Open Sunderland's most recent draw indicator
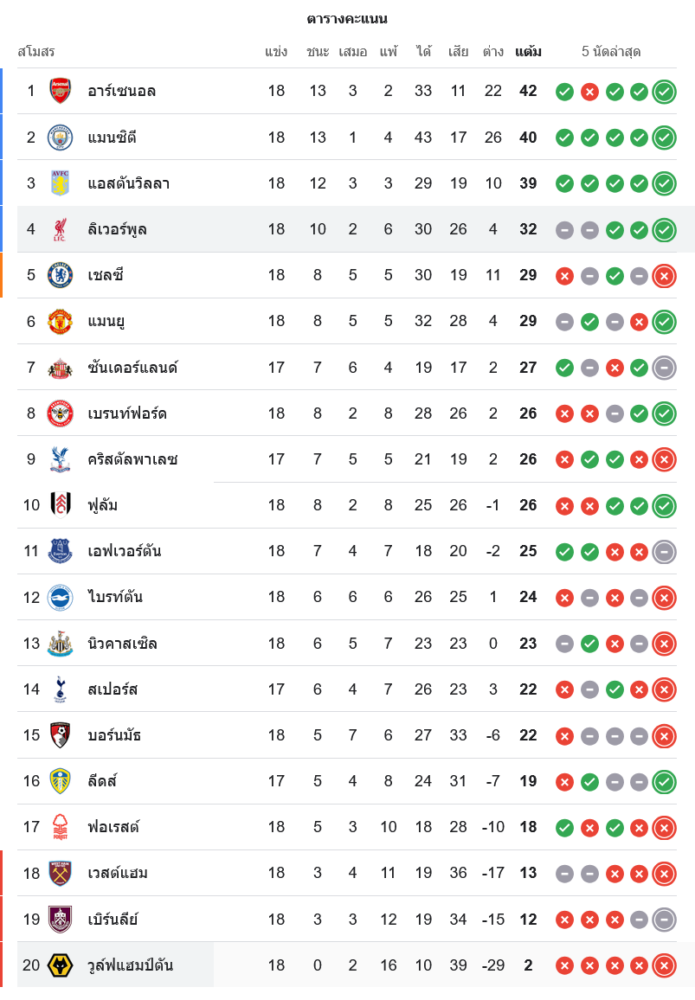Image resolution: width=695 pixels, height=1000 pixels. tap(663, 368)
